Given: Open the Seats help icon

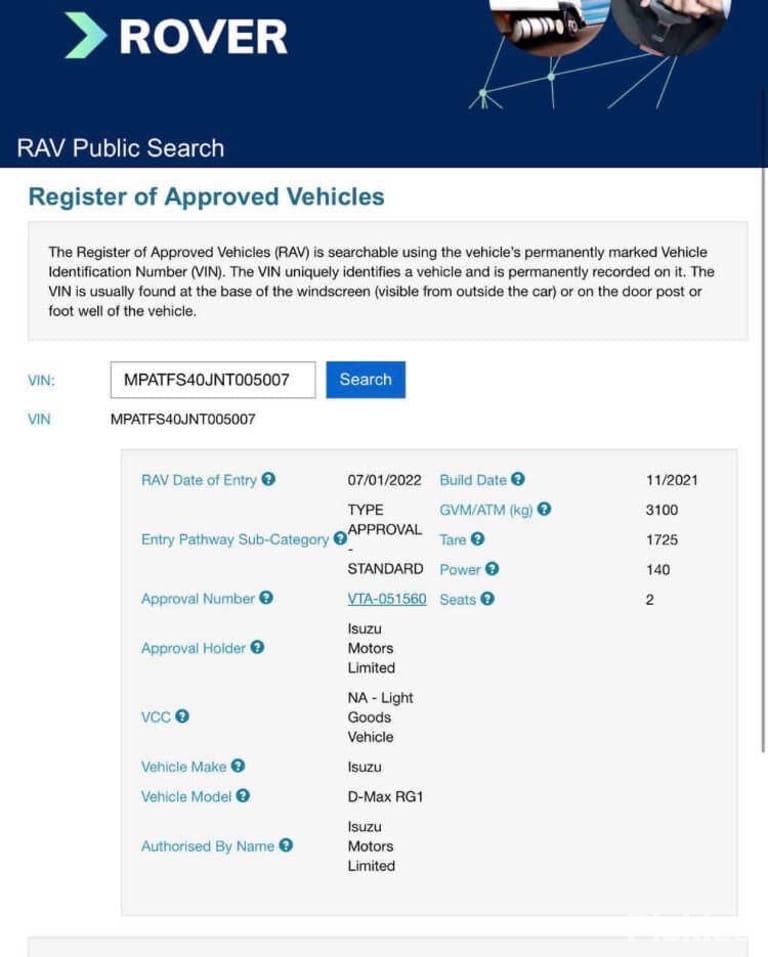Looking at the screenshot, I should click(x=487, y=599).
